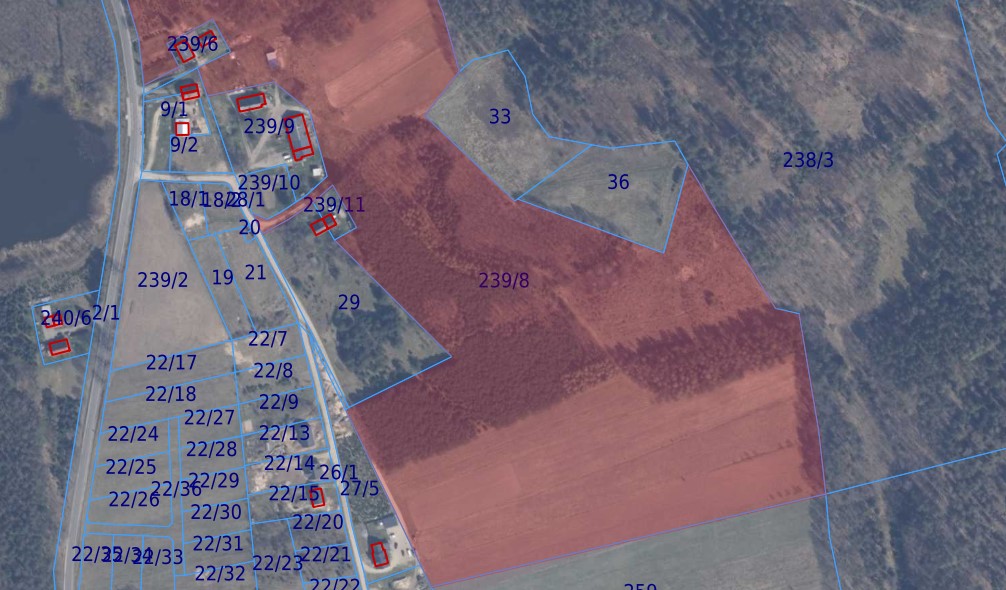Select lot 22/17

[x=171, y=363]
